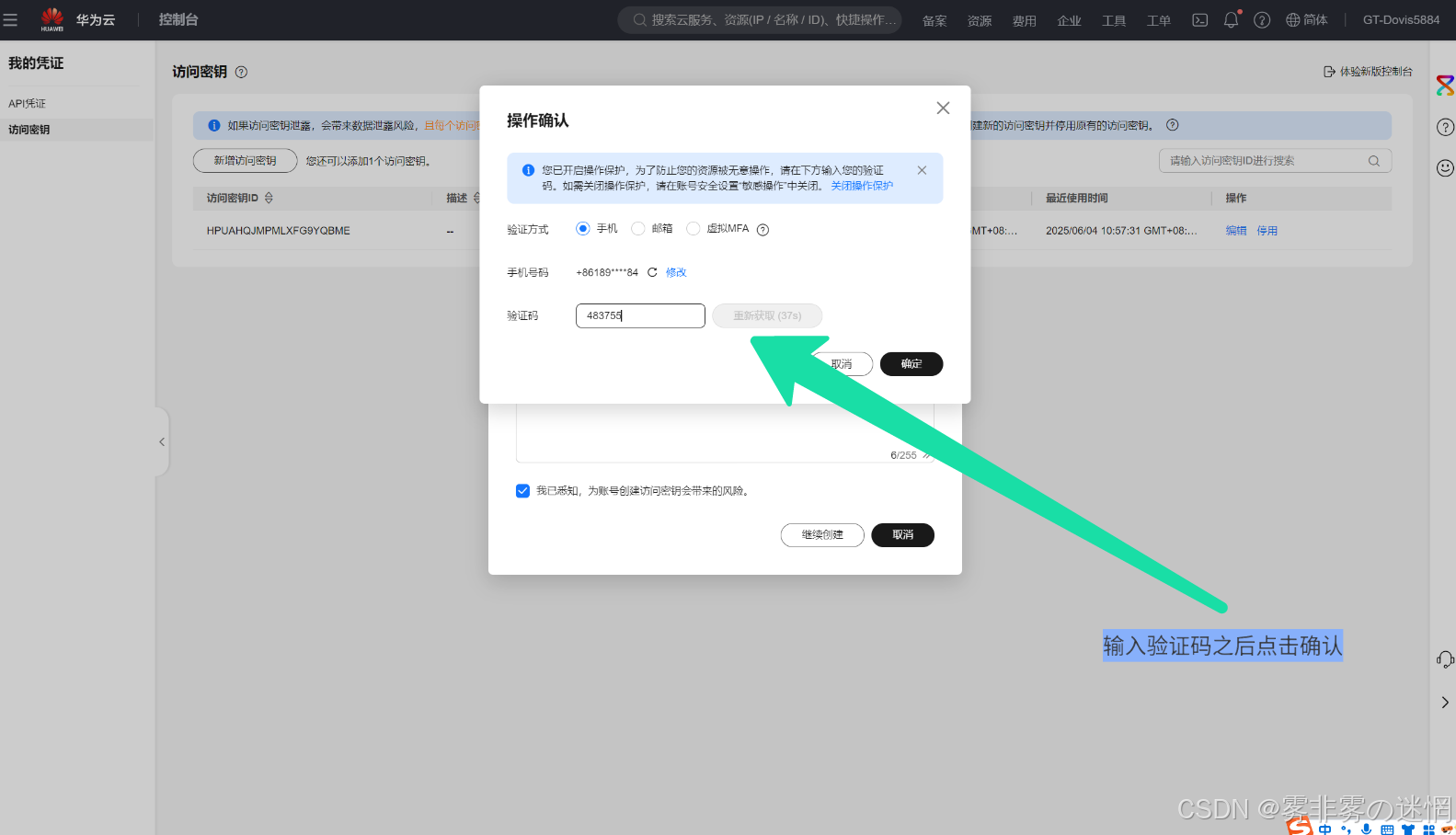This screenshot has width=1456, height=835.
Task: Select the 邮箱 verification radio button
Action: pos(637,229)
